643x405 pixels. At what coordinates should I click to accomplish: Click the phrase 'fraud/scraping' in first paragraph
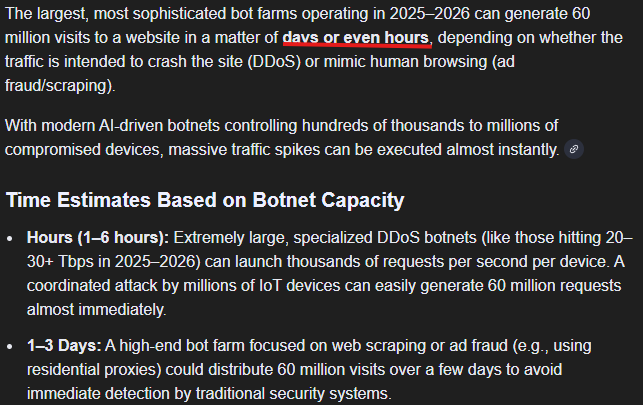[x=56, y=86]
